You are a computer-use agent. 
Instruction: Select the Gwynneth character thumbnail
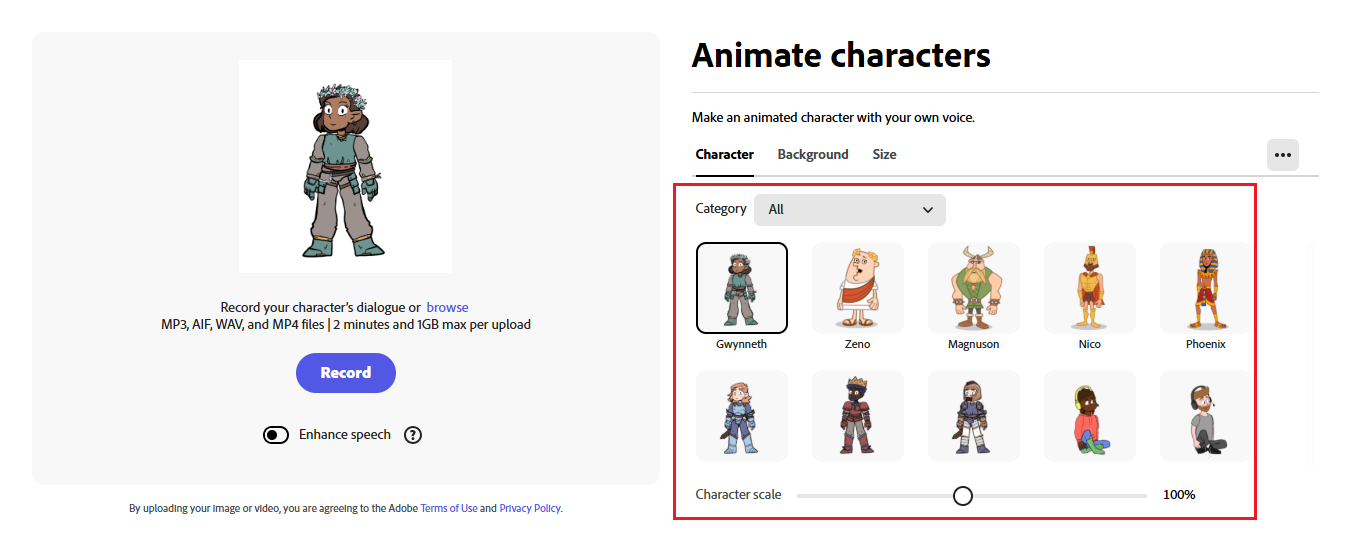(741, 288)
